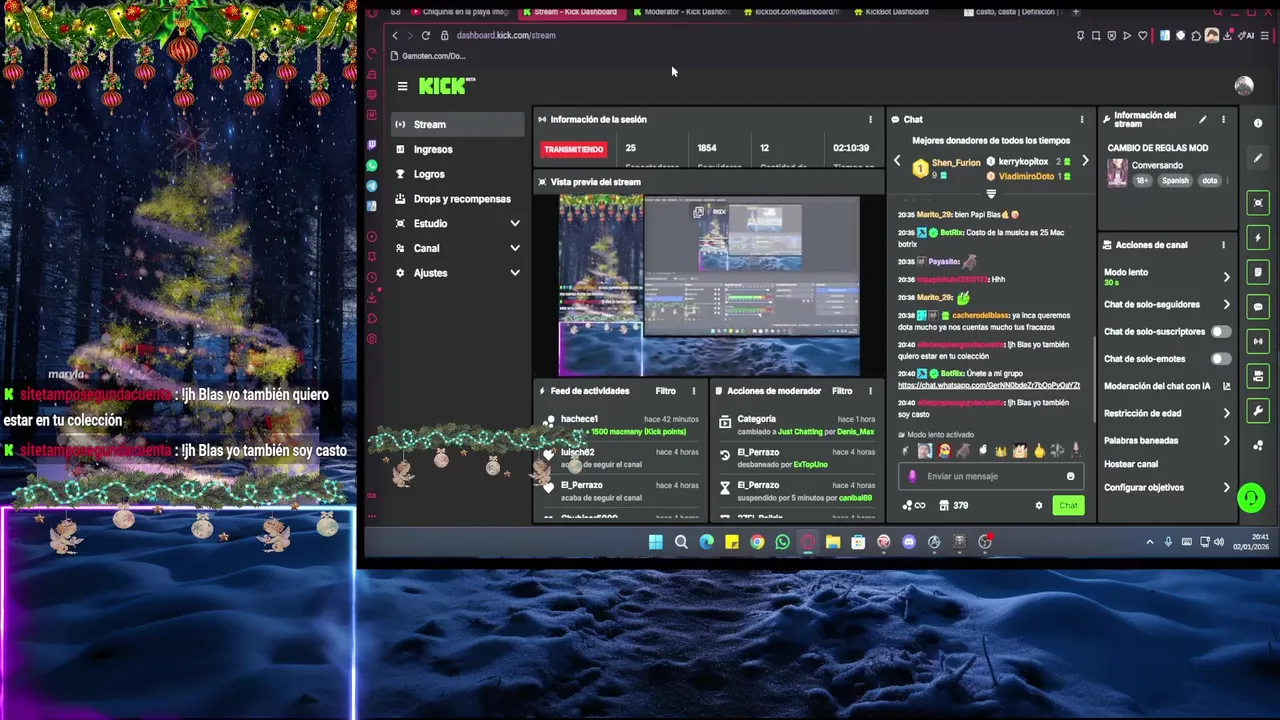Reload the dashboard.kick.com page

[x=425, y=35]
